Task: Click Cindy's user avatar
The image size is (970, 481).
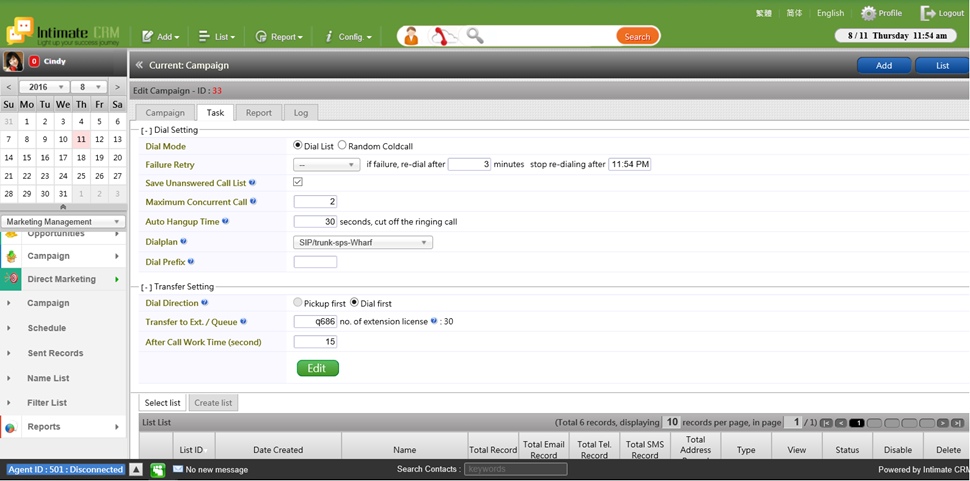Action: [14, 61]
